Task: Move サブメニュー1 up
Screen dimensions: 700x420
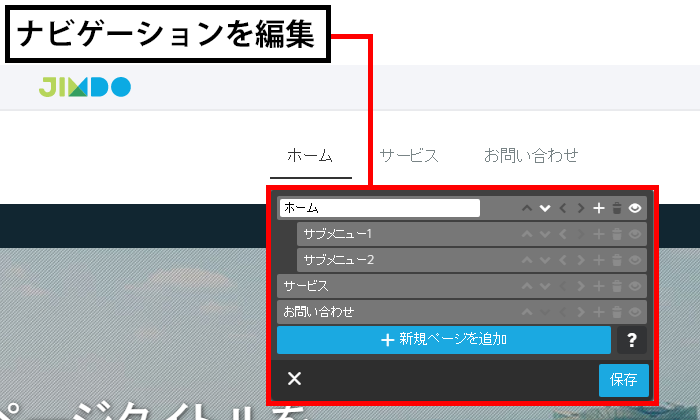Action: pos(527,234)
